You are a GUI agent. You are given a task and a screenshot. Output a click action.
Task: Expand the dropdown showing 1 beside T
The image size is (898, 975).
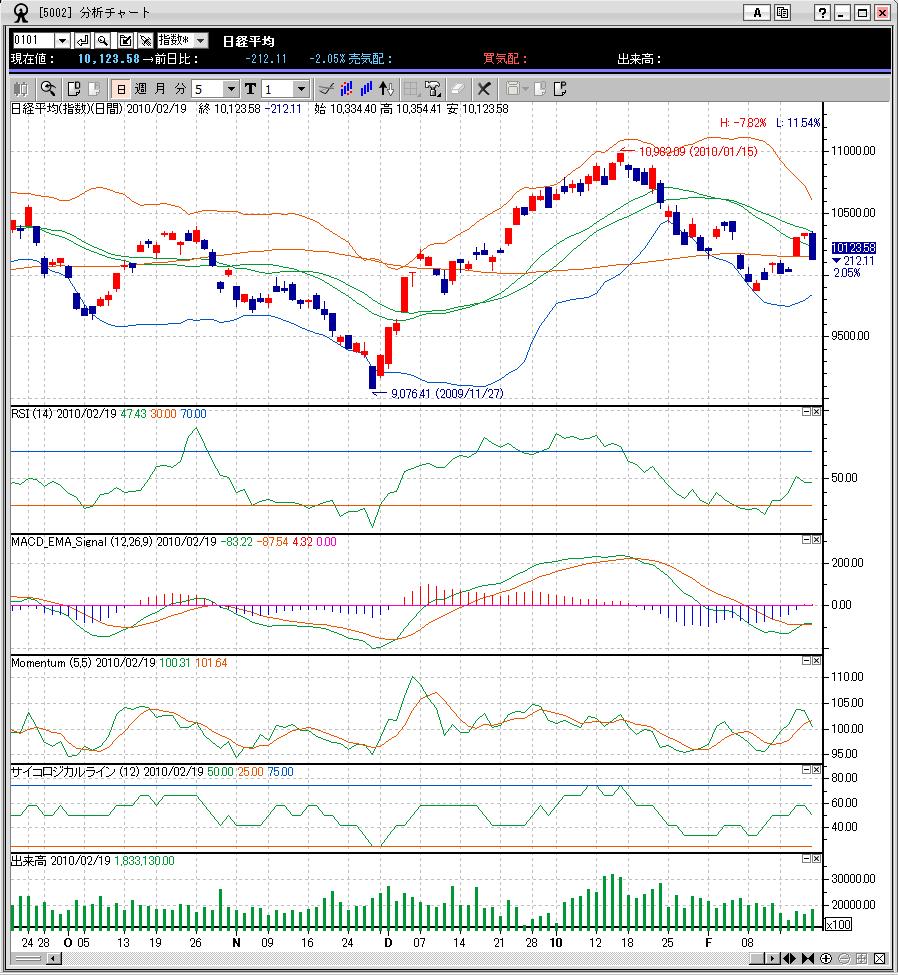click(301, 89)
